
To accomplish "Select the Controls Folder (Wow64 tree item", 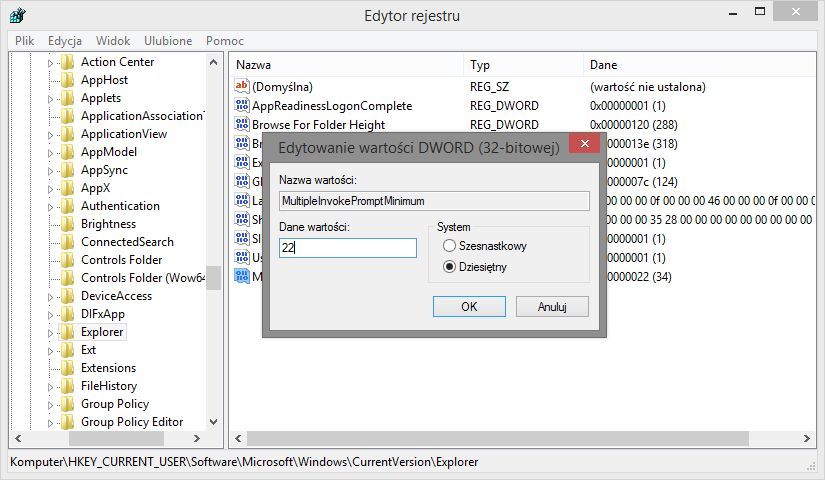I will tap(143, 278).
